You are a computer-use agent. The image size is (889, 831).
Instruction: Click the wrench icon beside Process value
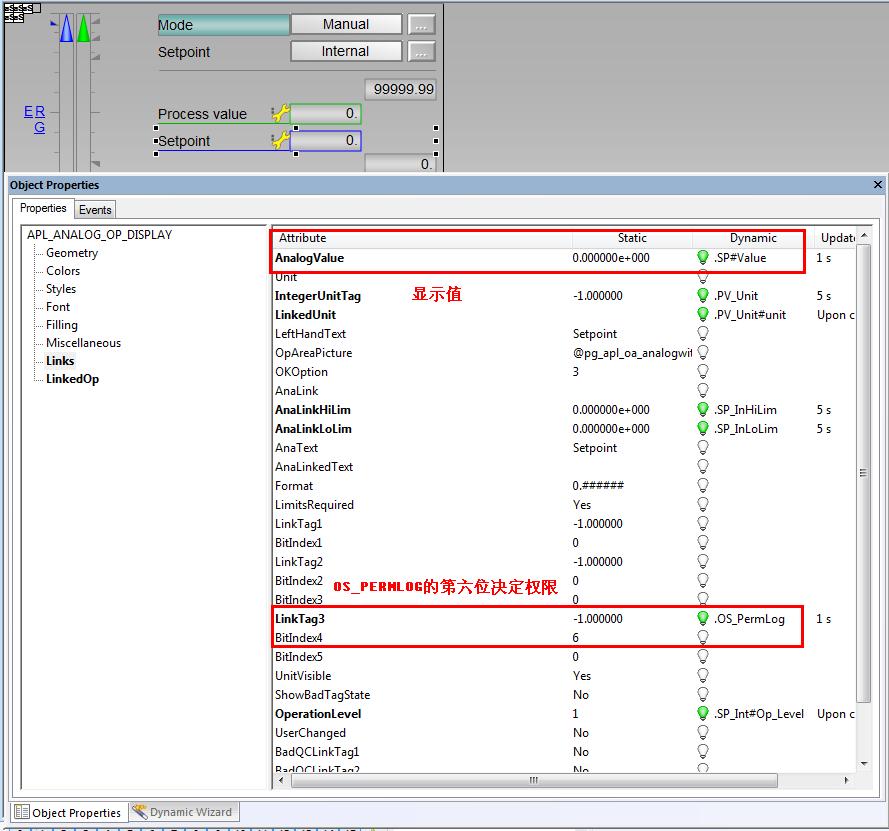[281, 113]
